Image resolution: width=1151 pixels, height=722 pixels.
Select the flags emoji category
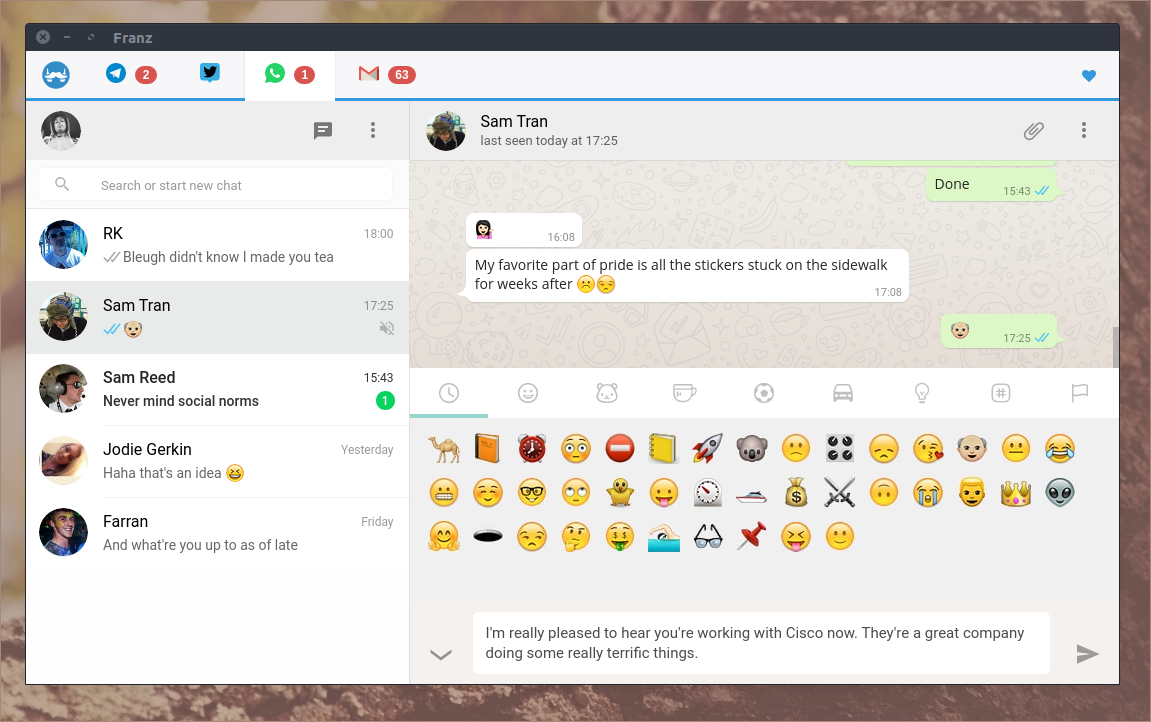1079,392
